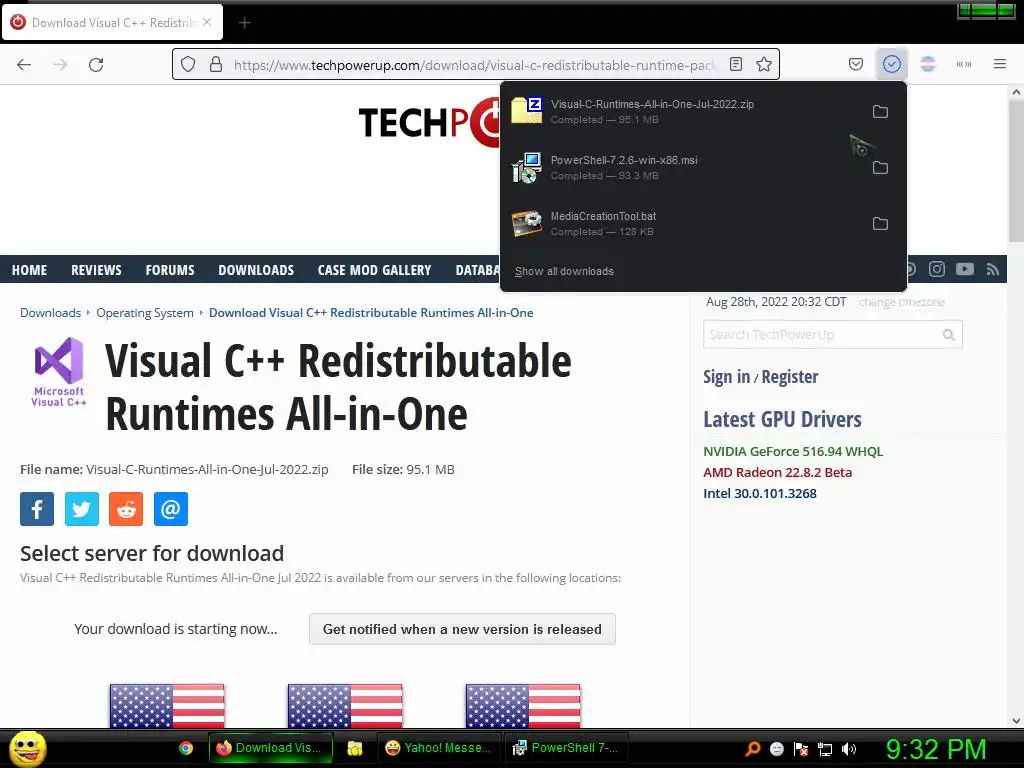Image resolution: width=1024 pixels, height=768 pixels.
Task: Click the Downloads toolbar button
Action: (891, 64)
